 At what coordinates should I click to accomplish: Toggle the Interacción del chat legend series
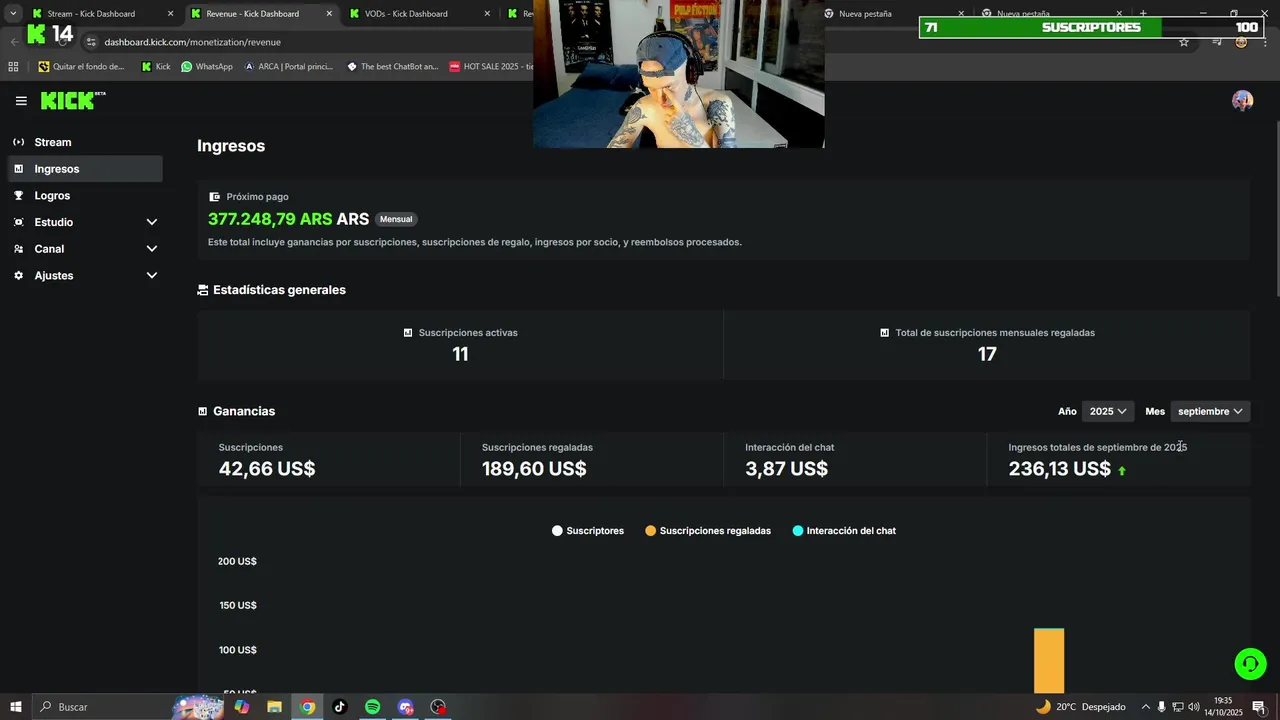[844, 531]
